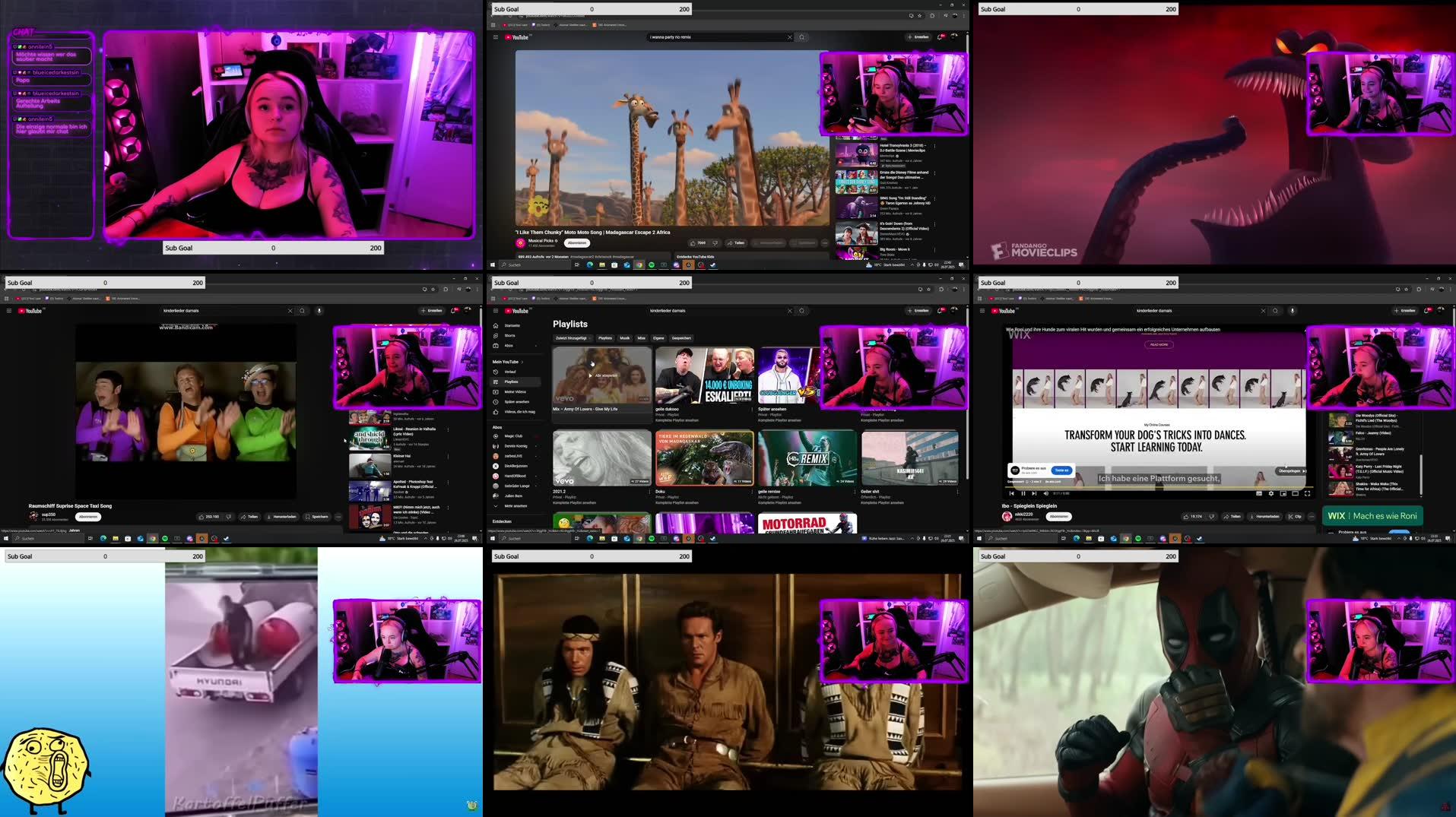Open the HandOfBlood subscription channel
The width and height of the screenshot is (1456, 817).
click(x=515, y=476)
